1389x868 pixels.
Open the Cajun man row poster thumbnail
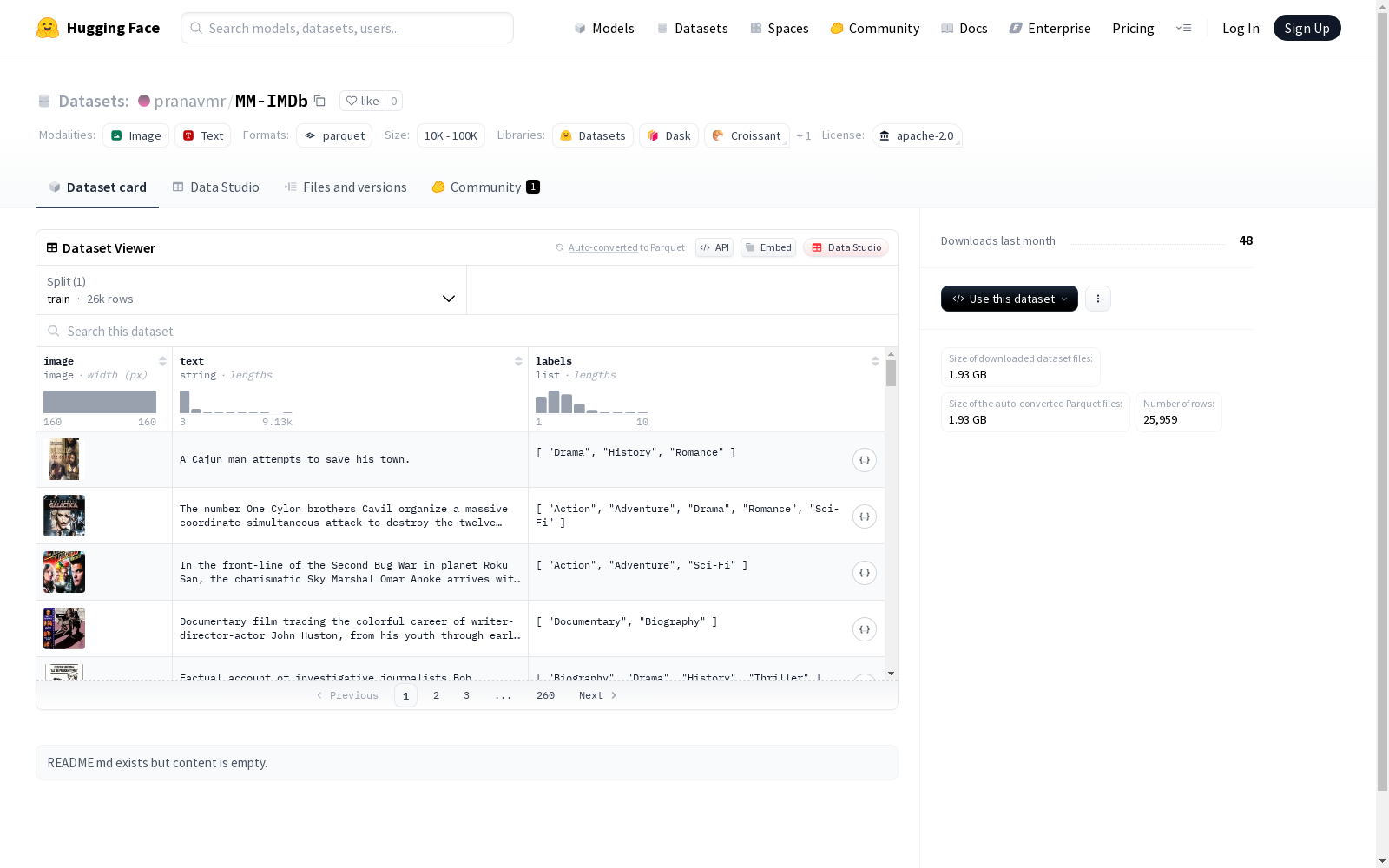coord(64,459)
